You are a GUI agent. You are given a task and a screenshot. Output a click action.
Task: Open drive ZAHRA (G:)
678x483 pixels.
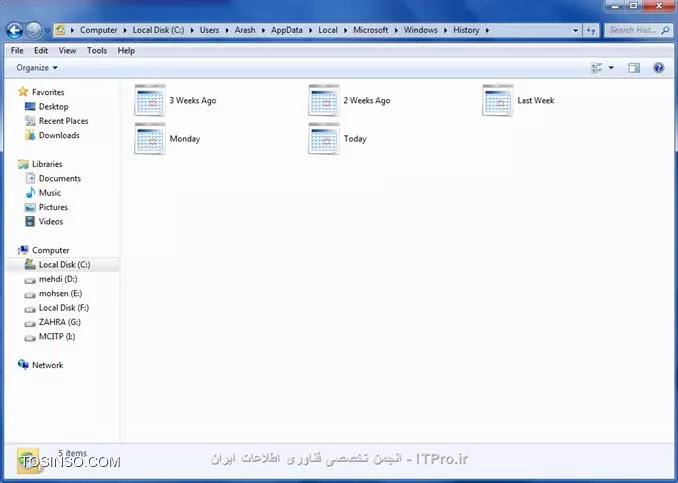pos(53,322)
